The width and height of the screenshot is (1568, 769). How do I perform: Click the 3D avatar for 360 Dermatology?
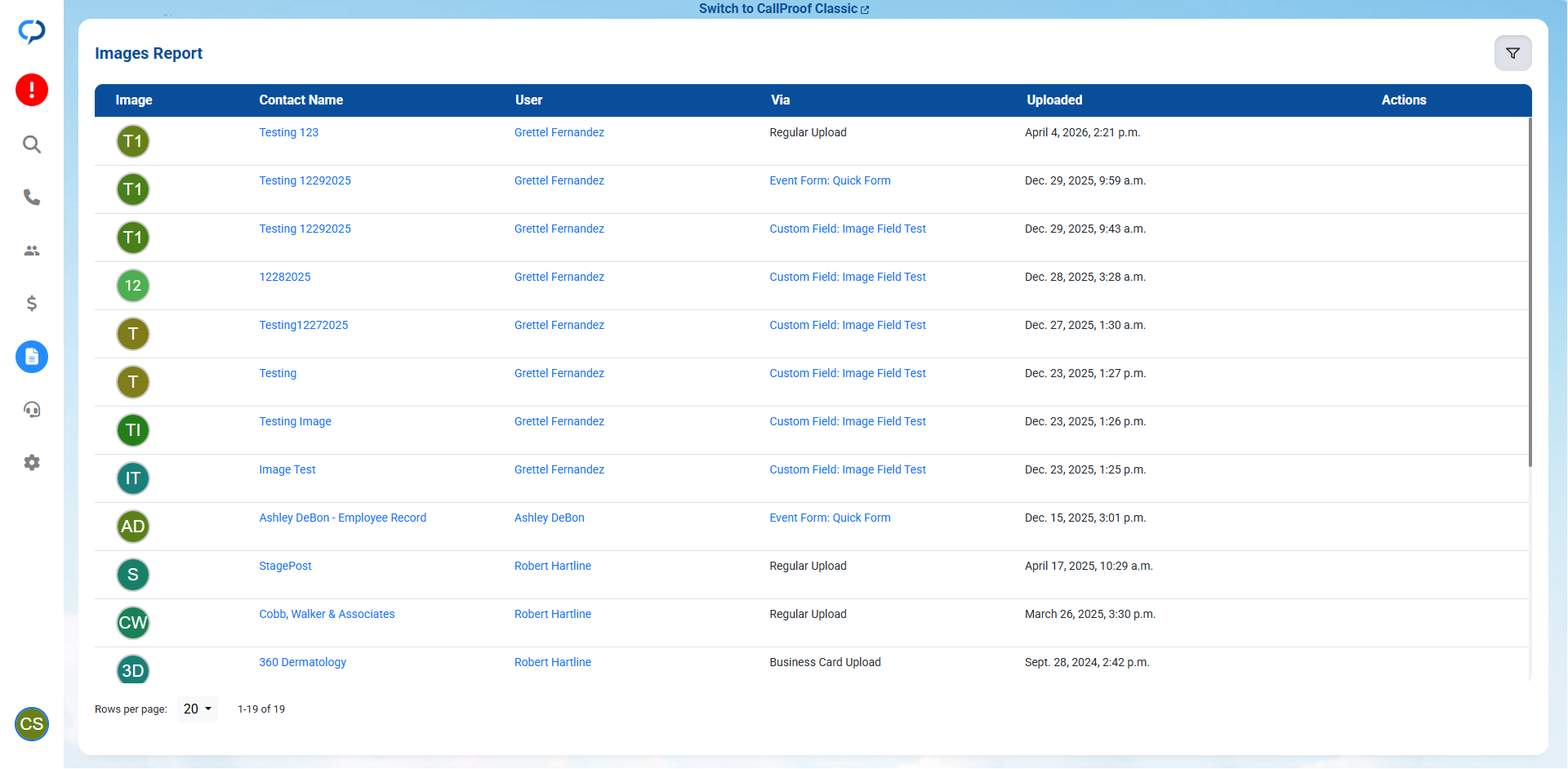click(x=133, y=669)
